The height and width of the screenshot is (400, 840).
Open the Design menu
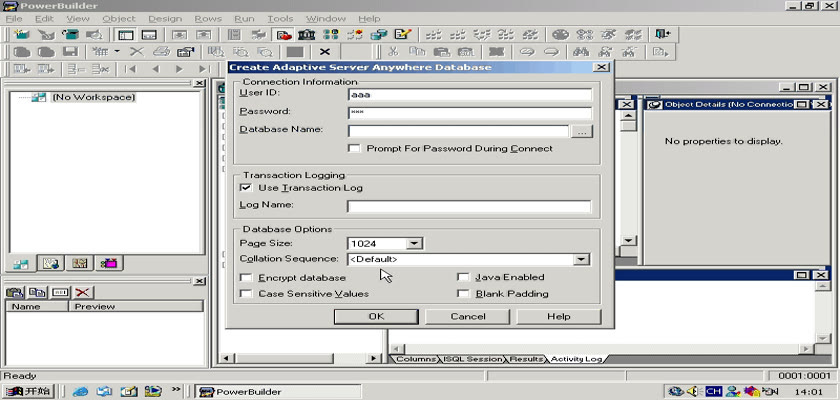[x=165, y=18]
